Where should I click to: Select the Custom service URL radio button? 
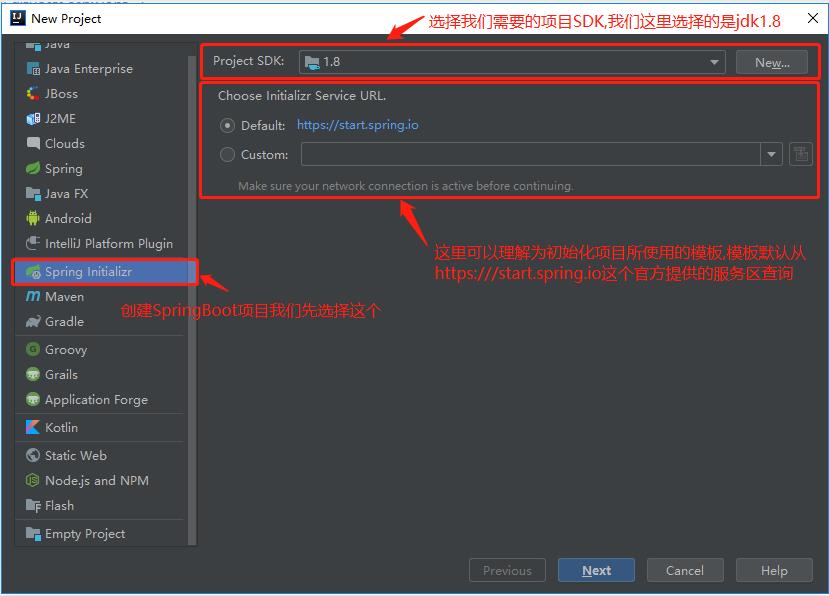pyautogui.click(x=227, y=154)
